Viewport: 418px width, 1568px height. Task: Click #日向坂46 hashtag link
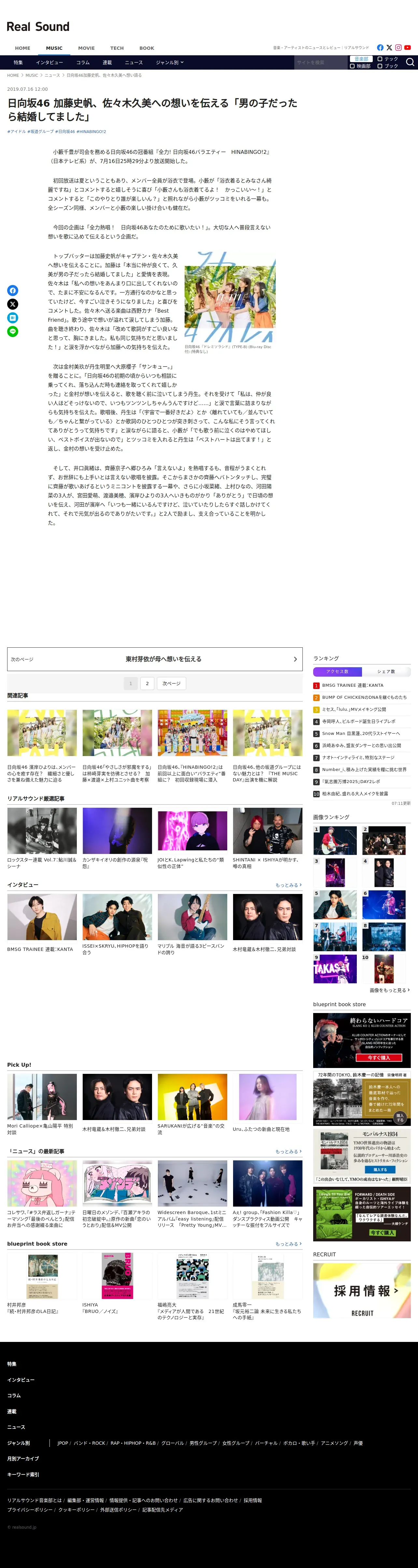tap(65, 131)
